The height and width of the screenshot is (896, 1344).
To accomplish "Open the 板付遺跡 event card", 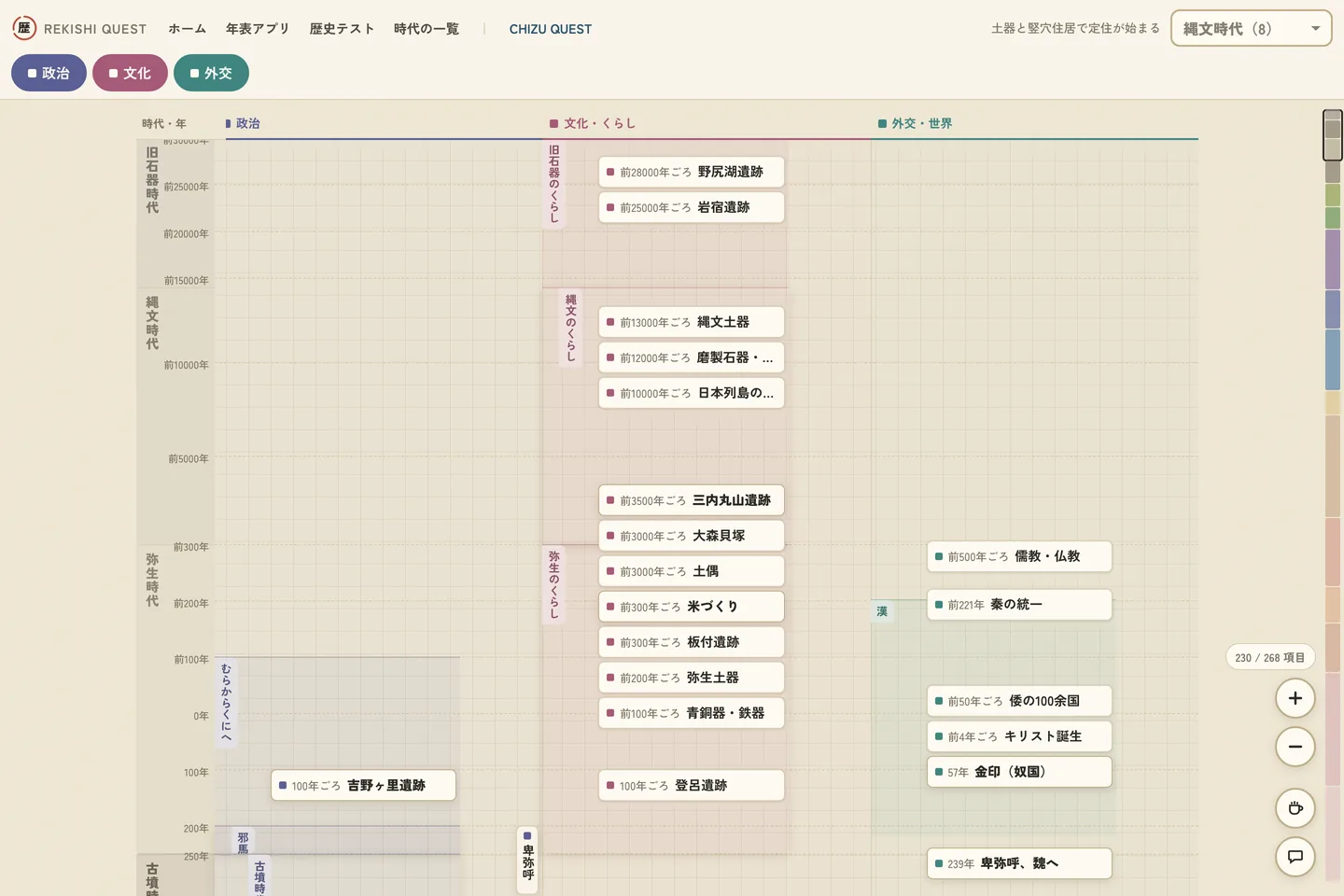I will (x=691, y=642).
